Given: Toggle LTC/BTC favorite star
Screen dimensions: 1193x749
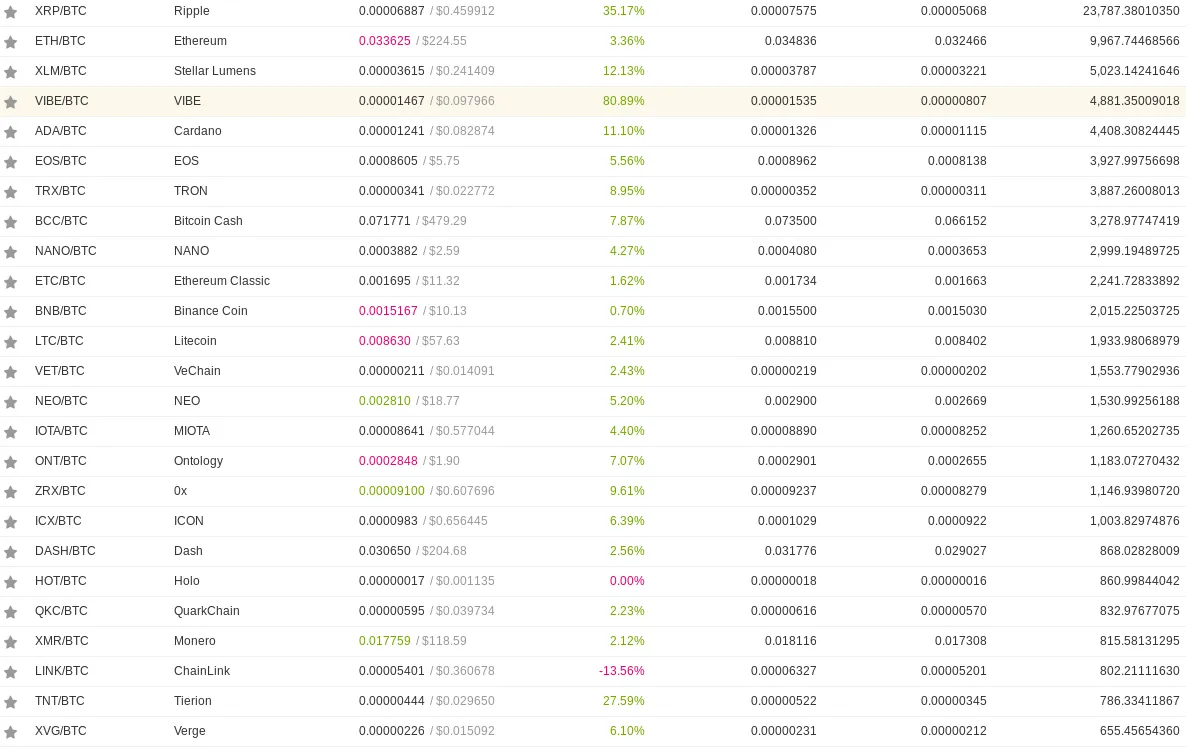Looking at the screenshot, I should (11, 343).
